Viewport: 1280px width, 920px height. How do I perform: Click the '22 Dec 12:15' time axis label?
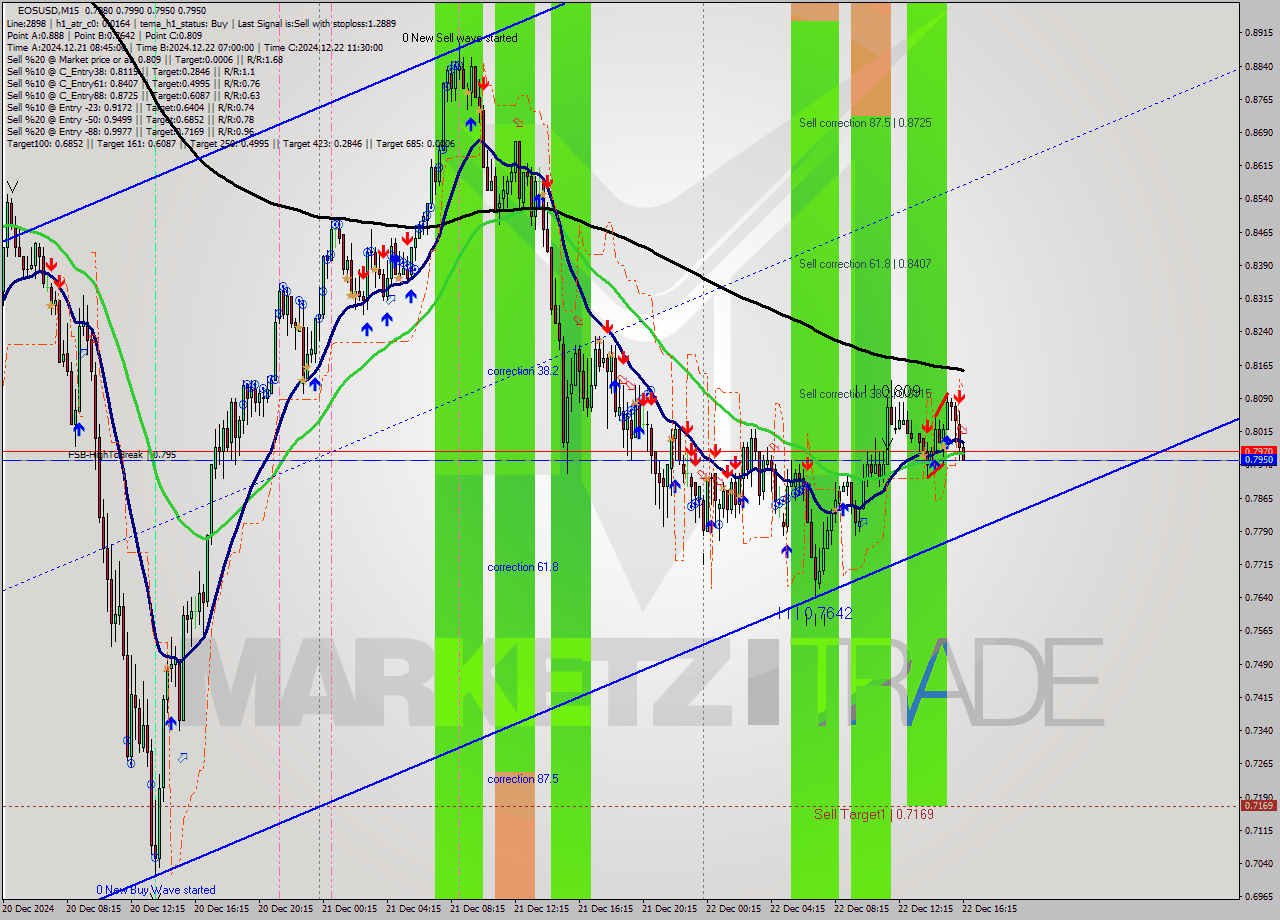tap(927, 910)
